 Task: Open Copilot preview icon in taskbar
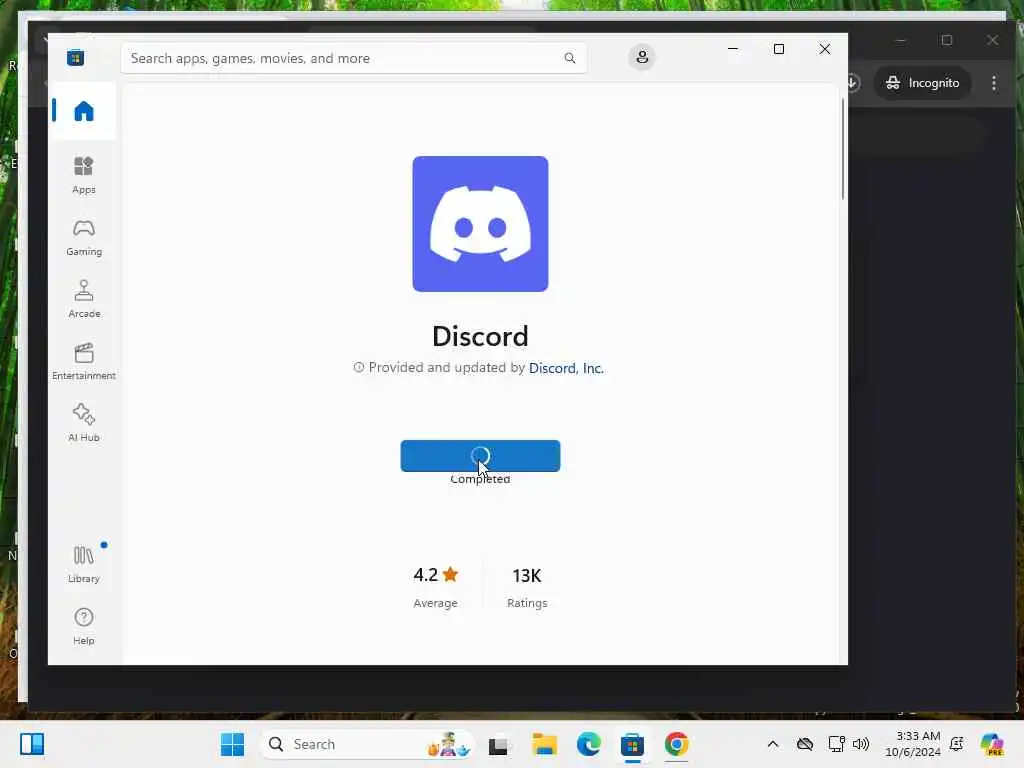[992, 744]
